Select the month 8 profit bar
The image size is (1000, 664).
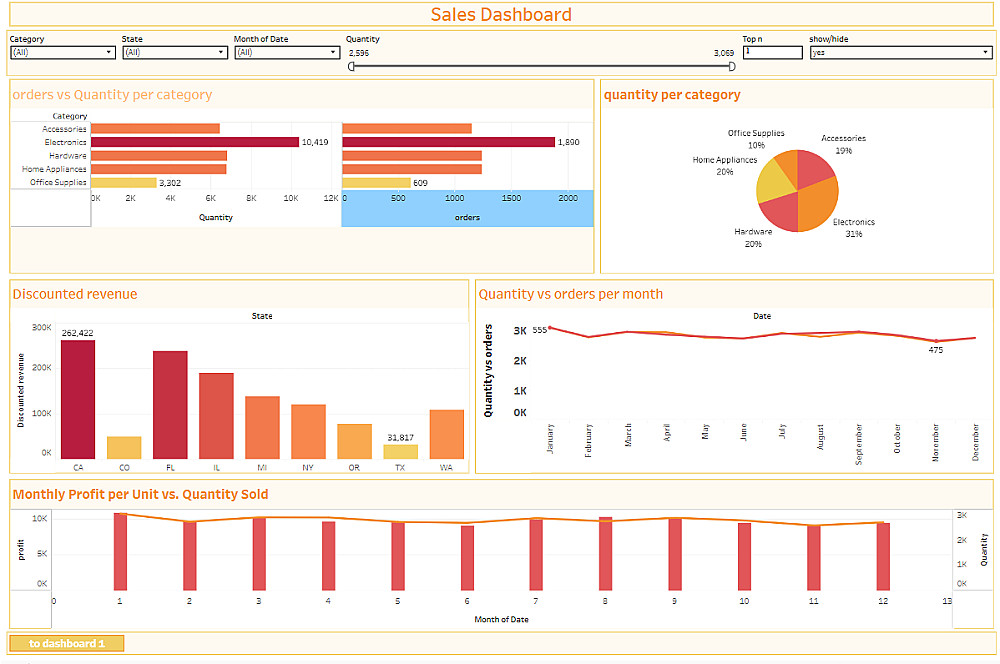point(605,554)
